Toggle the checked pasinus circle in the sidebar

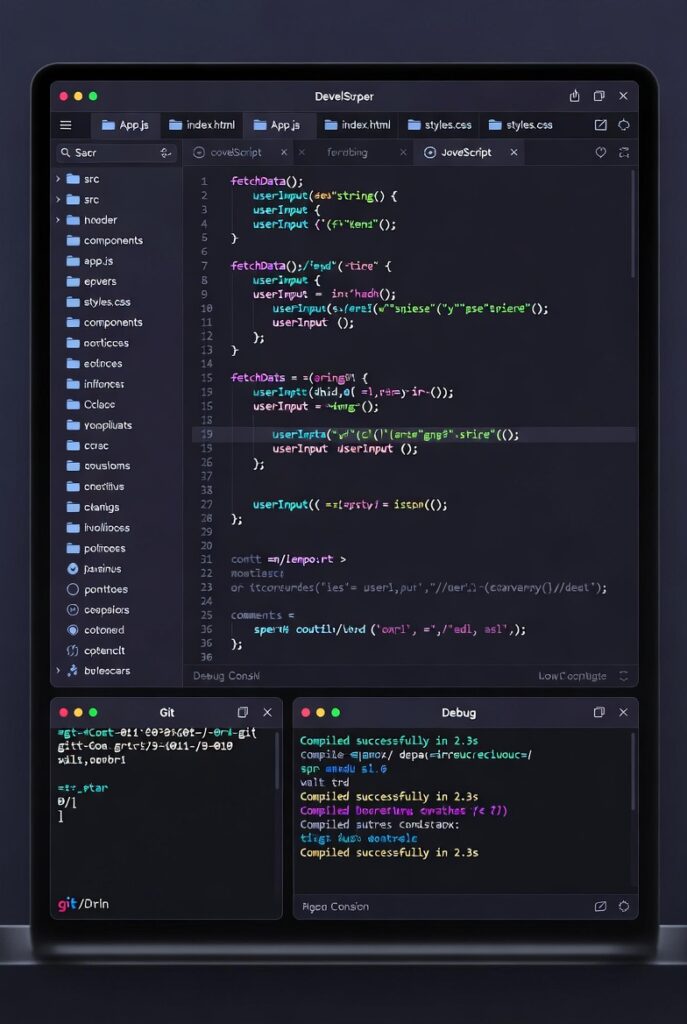72,569
